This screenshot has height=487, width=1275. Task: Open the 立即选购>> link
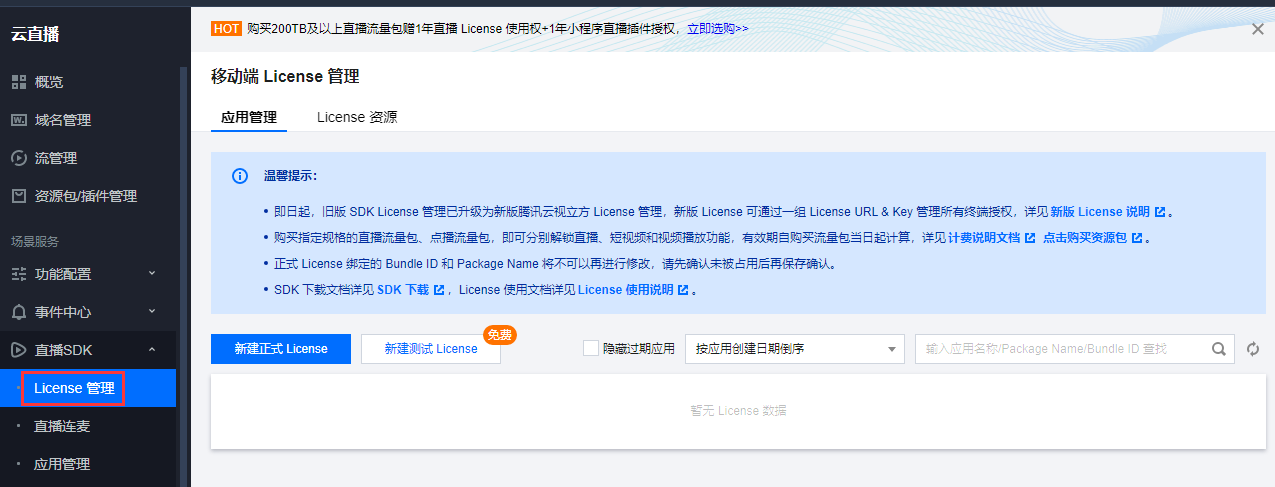[x=718, y=29]
